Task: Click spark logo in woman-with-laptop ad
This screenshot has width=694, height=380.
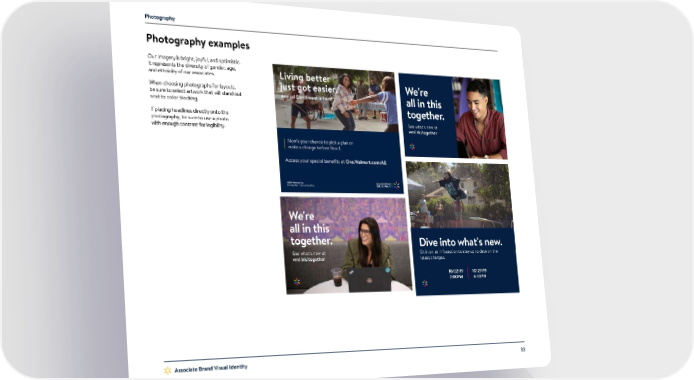Action: (x=297, y=281)
